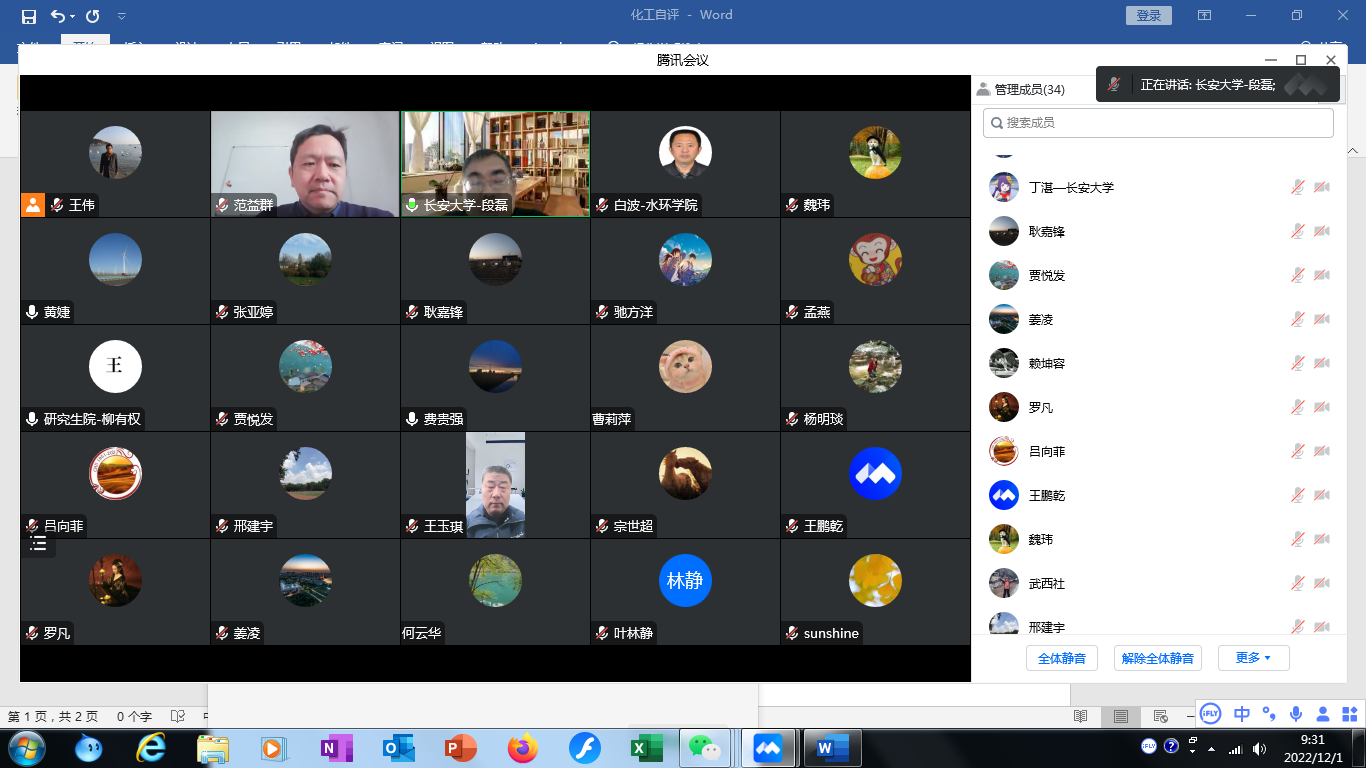Screen dimensions: 1366x768
Task: Open Firefox from the taskbar
Action: (522, 748)
